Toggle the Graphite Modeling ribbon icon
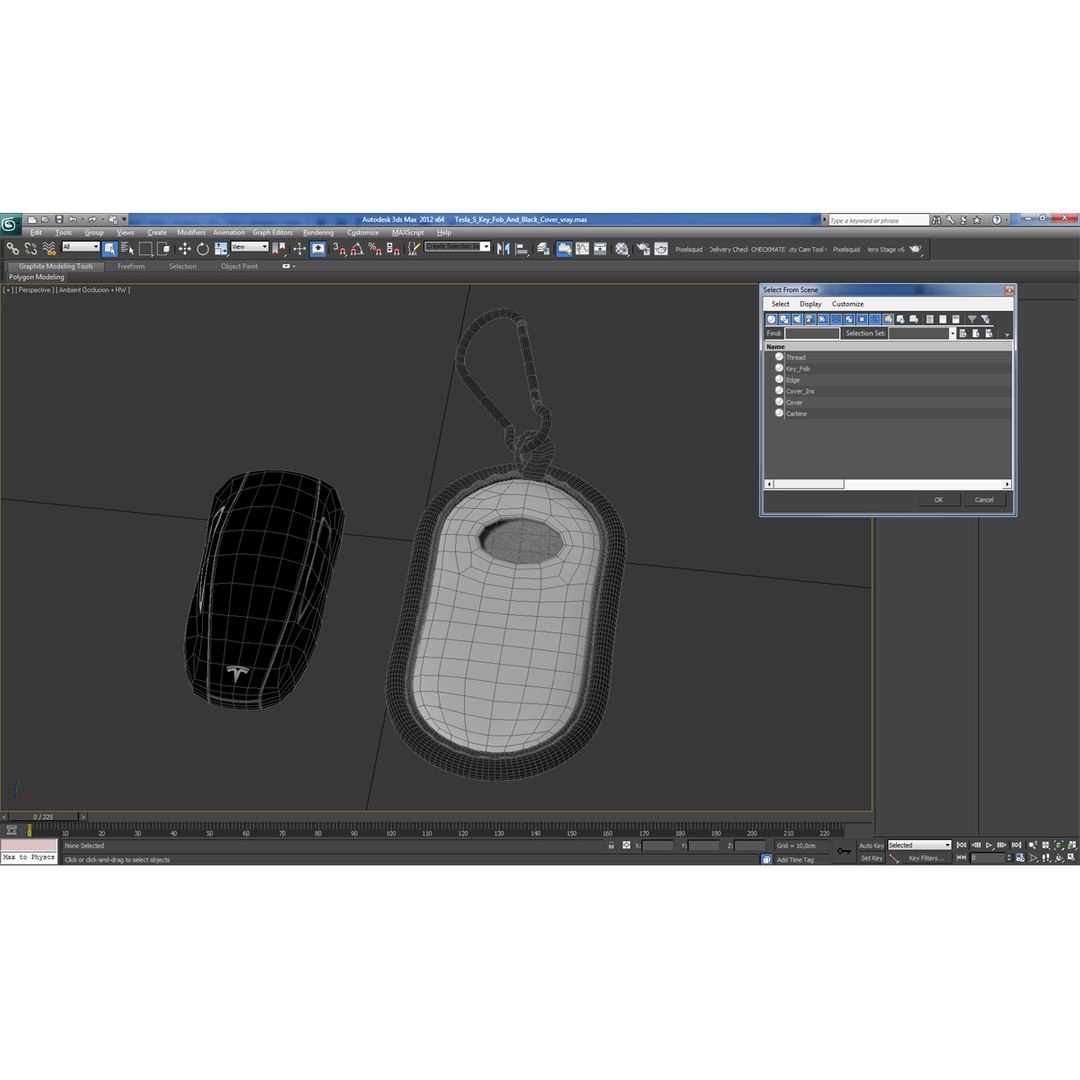Viewport: 1080px width, 1080px height. pos(564,249)
